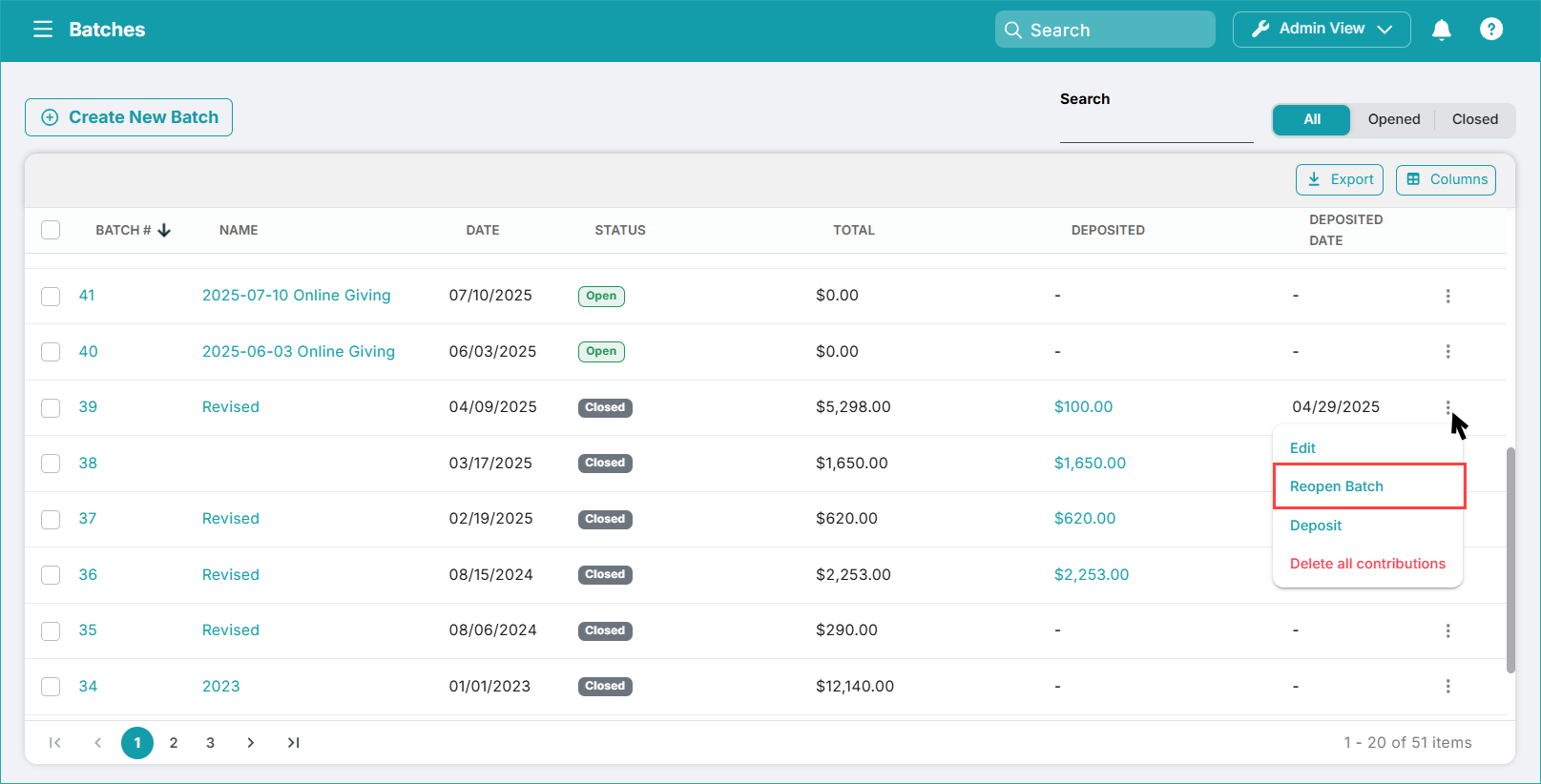This screenshot has width=1541, height=784.
Task: Open row actions menu for batch 39
Action: 1447,407
